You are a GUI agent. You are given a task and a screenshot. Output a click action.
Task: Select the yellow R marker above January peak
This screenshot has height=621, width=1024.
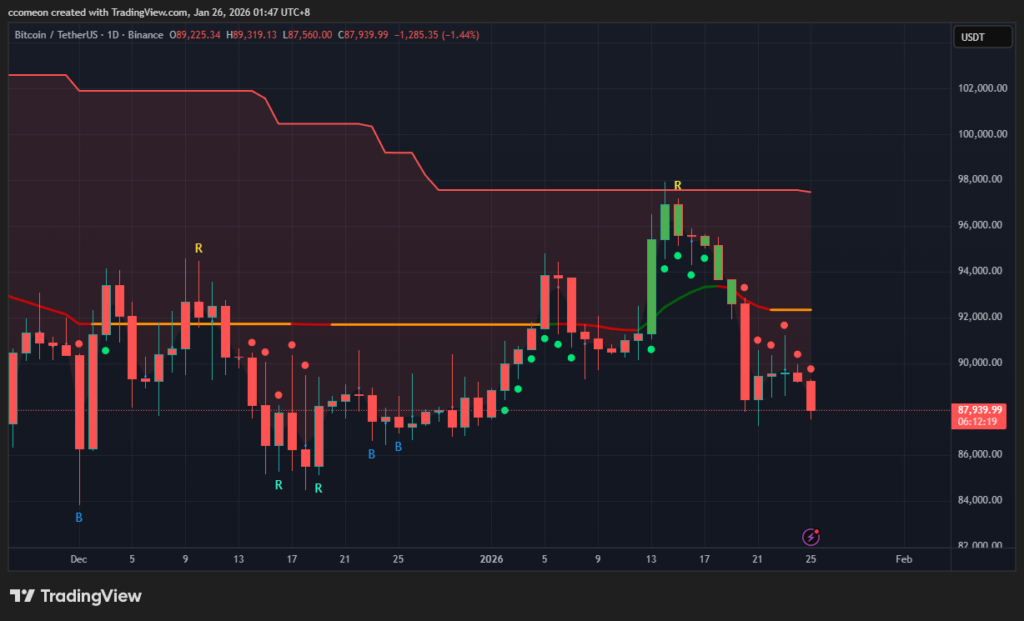point(677,186)
